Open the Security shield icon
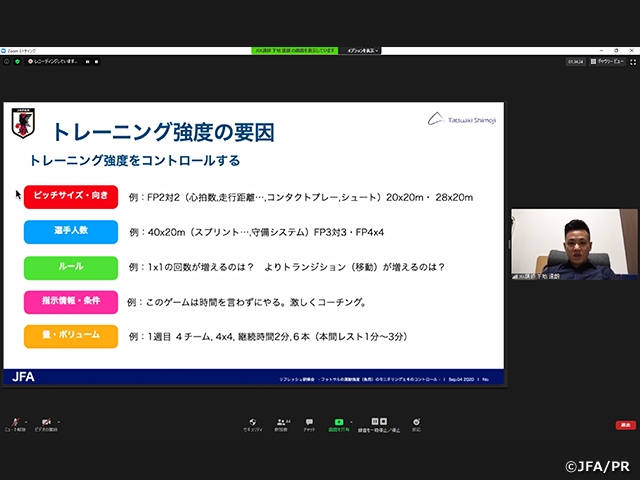This screenshot has height=480, width=640. (x=253, y=421)
